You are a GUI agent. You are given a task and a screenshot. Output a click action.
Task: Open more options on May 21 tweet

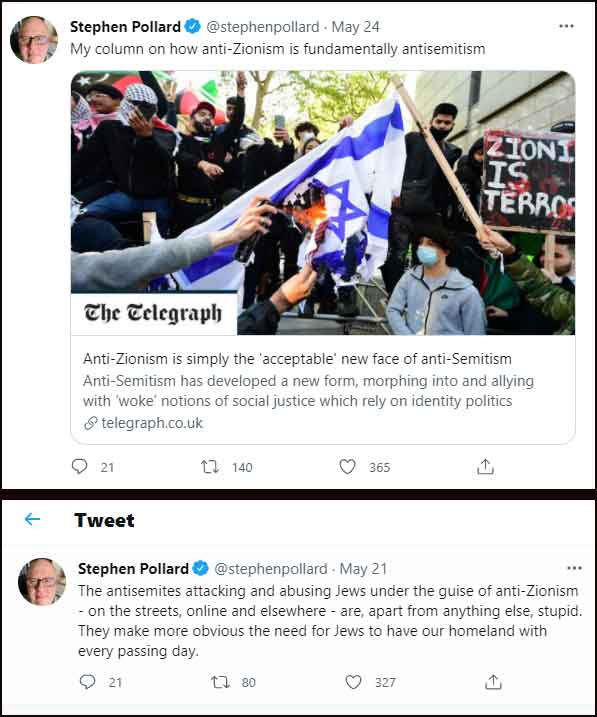point(574,568)
